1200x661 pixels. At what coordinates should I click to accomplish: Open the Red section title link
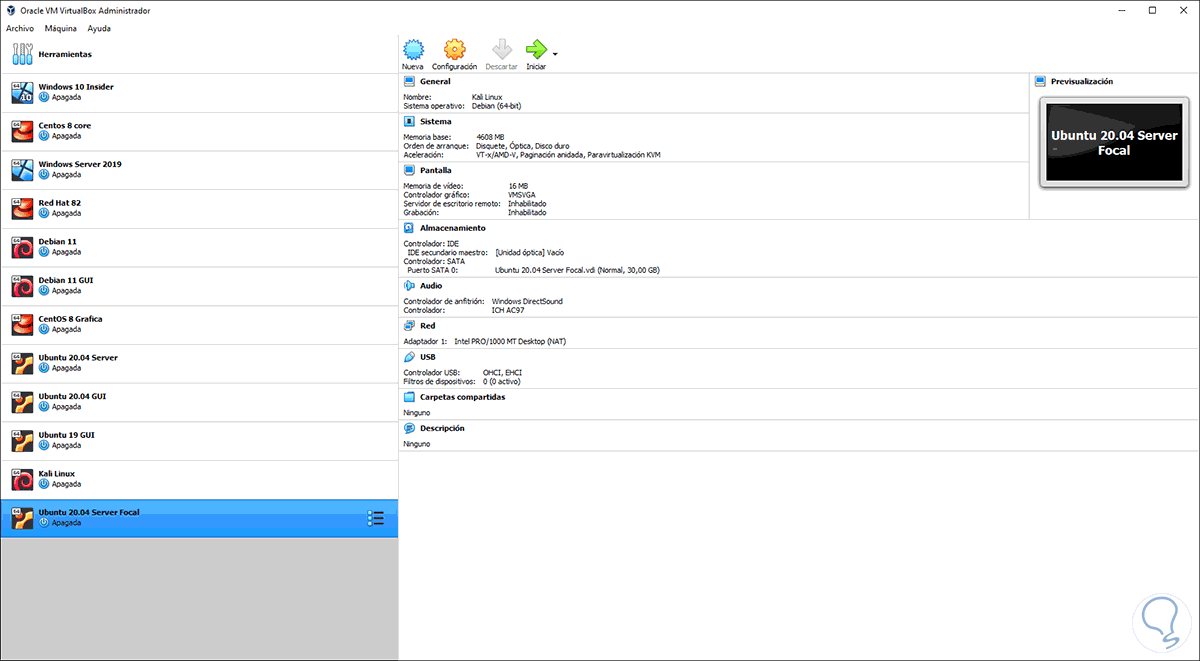[x=427, y=325]
